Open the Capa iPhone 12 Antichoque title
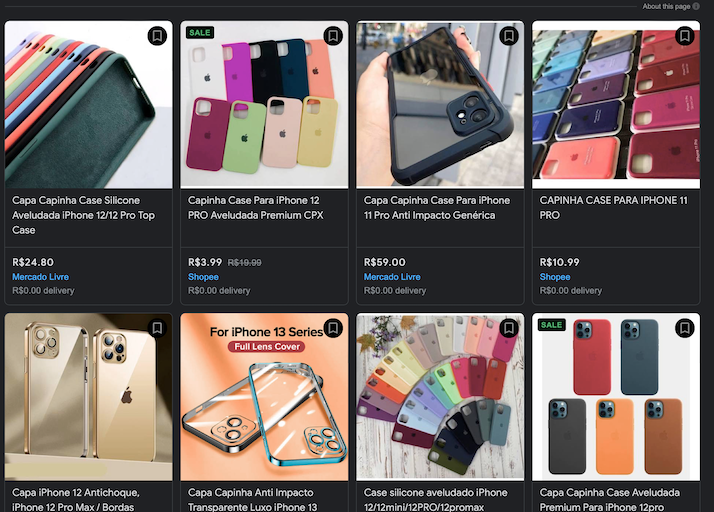 click(76, 500)
